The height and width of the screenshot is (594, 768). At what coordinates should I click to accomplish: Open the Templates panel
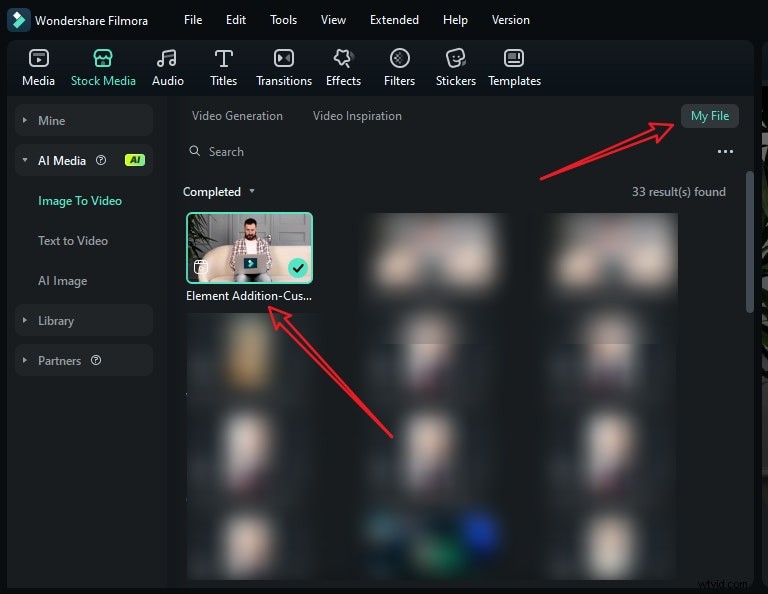[514, 67]
